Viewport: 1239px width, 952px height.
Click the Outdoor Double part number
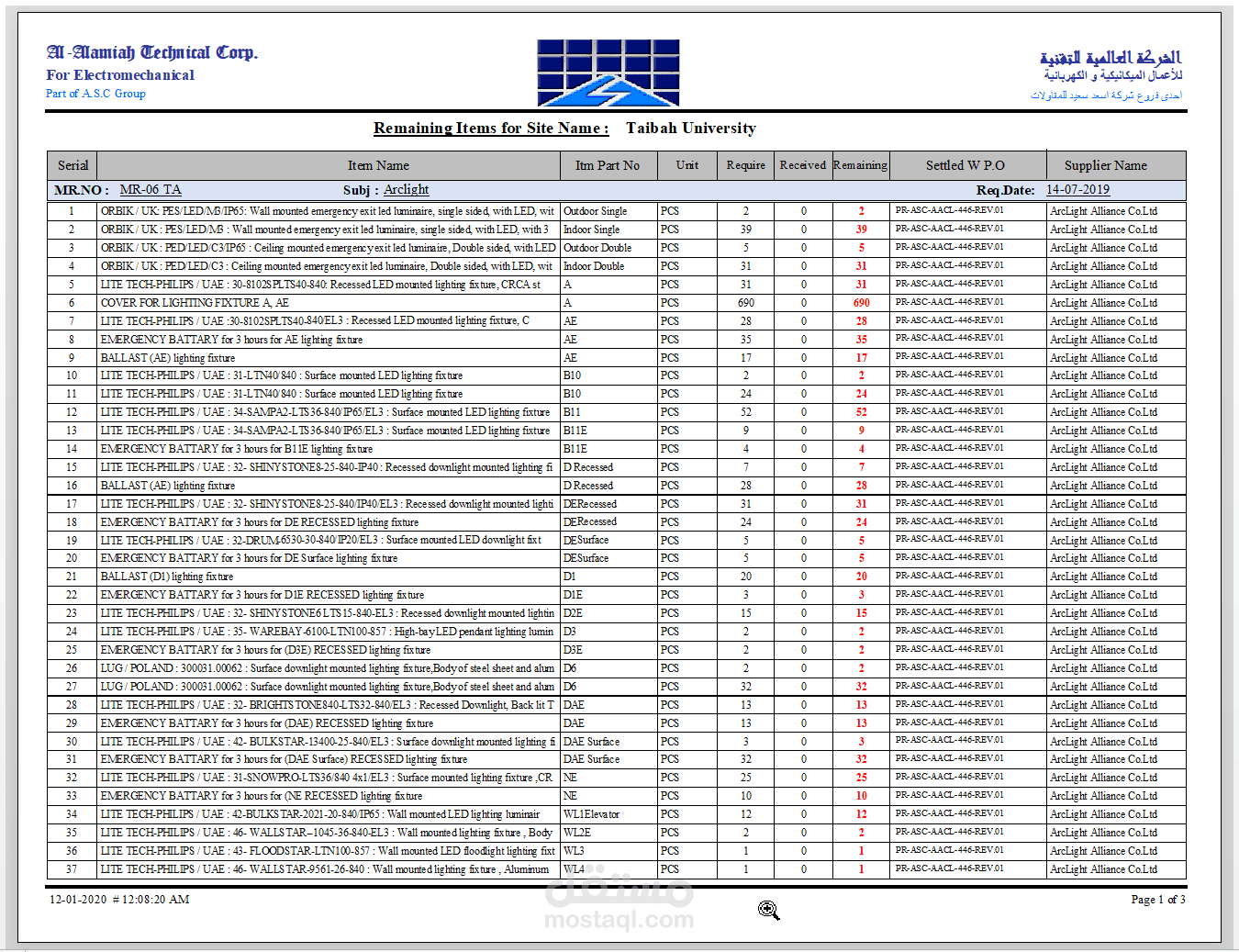tap(597, 248)
